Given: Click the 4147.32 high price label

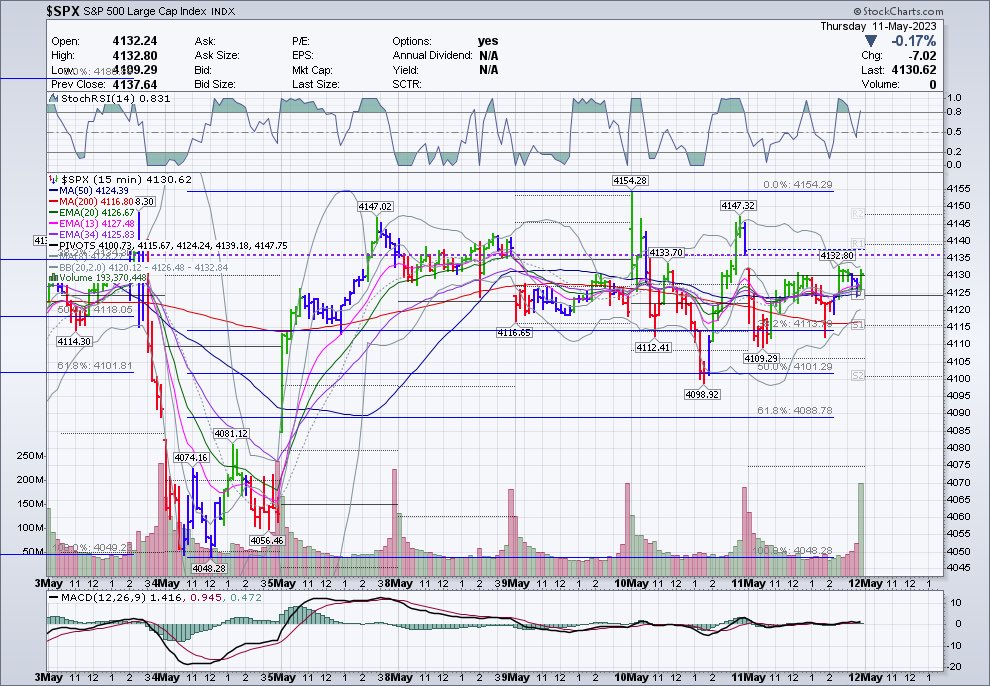Looking at the screenshot, I should (x=738, y=206).
